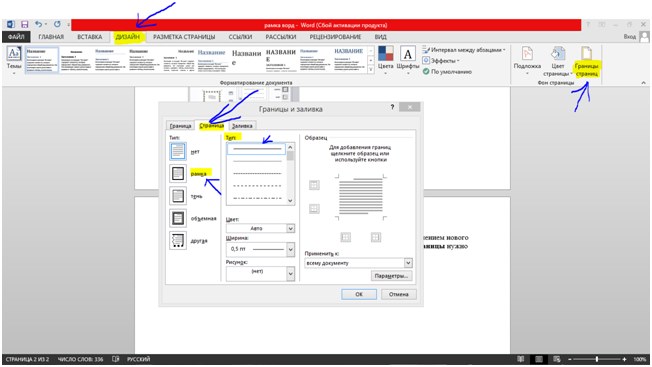Image resolution: width=652 pixels, height=367 pixels.
Task: Confirm the dialog with OK
Action: click(359, 294)
